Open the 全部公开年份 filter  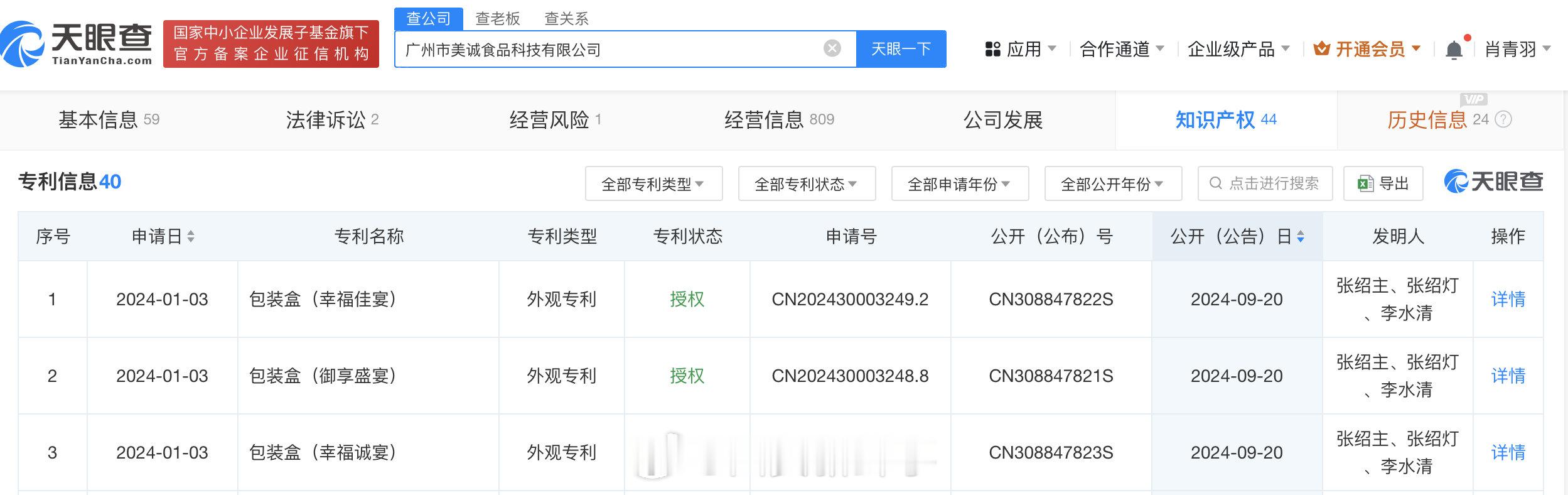click(1113, 183)
